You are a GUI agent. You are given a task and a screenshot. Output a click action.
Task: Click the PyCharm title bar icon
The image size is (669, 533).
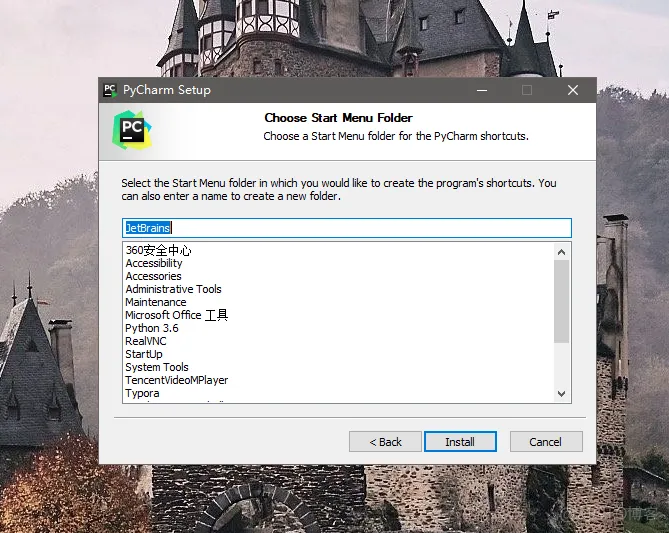[110, 90]
